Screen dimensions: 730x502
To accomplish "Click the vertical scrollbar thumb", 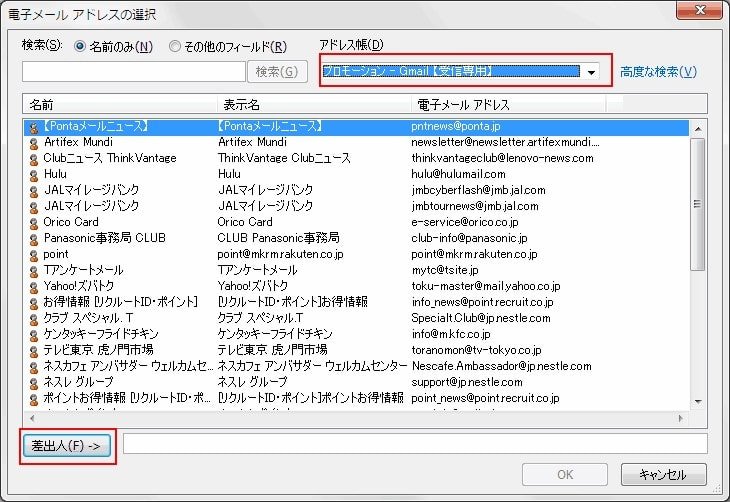I will 698,204.
